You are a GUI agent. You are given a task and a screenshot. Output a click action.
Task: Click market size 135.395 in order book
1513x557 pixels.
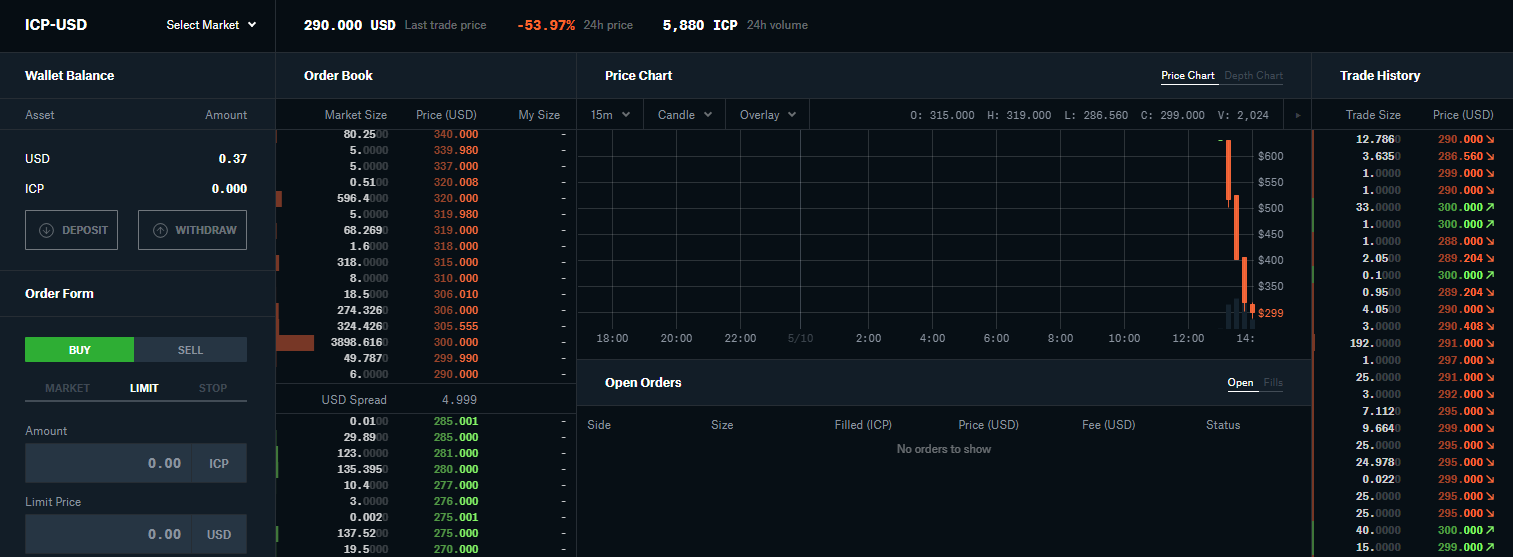[362, 469]
